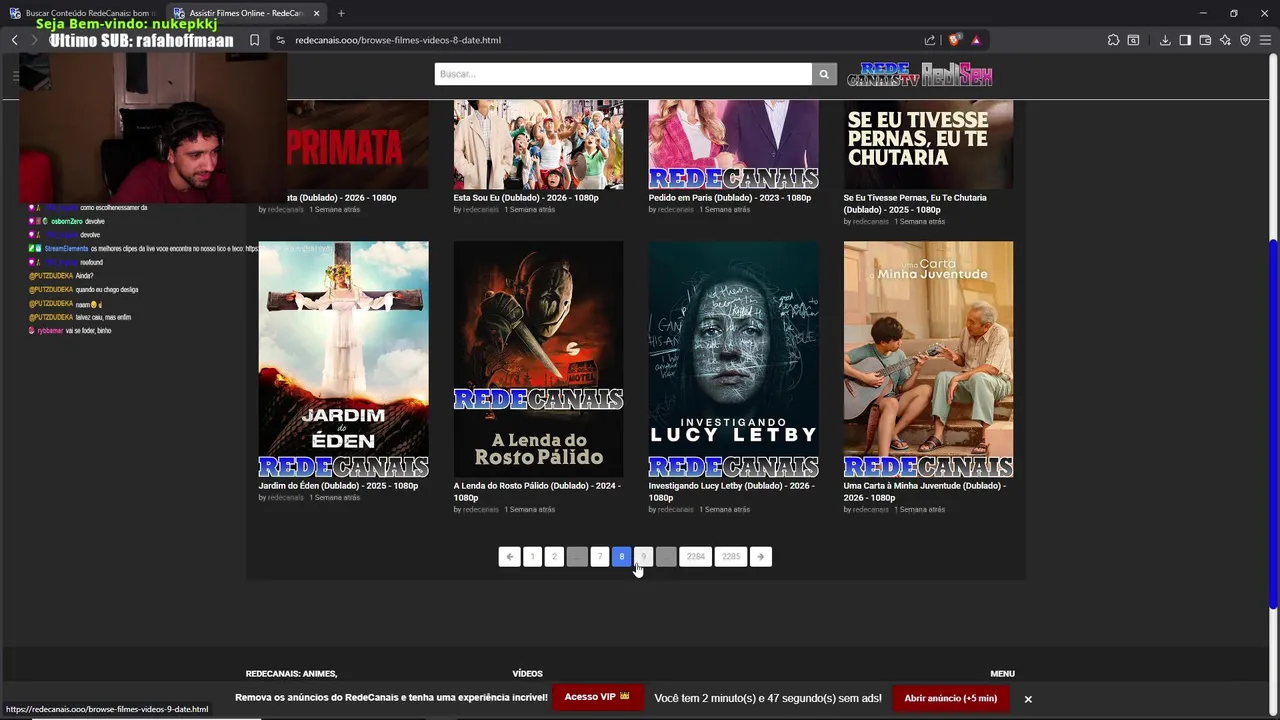Image resolution: width=1280 pixels, height=720 pixels.
Task: Open A Lenda do Rosto Pálido poster
Action: tap(538, 359)
